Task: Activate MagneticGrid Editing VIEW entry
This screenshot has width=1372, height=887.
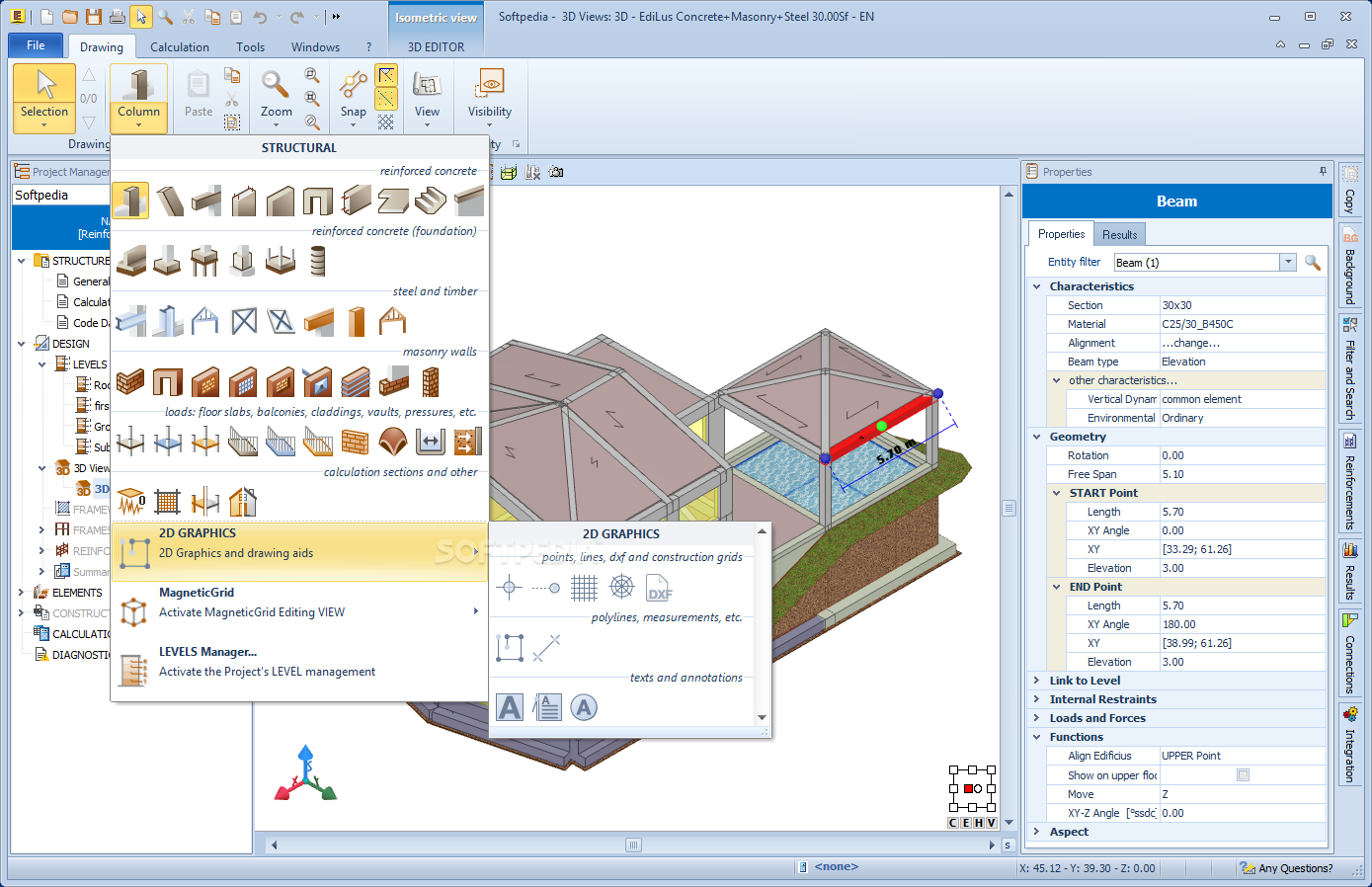Action: click(x=299, y=611)
